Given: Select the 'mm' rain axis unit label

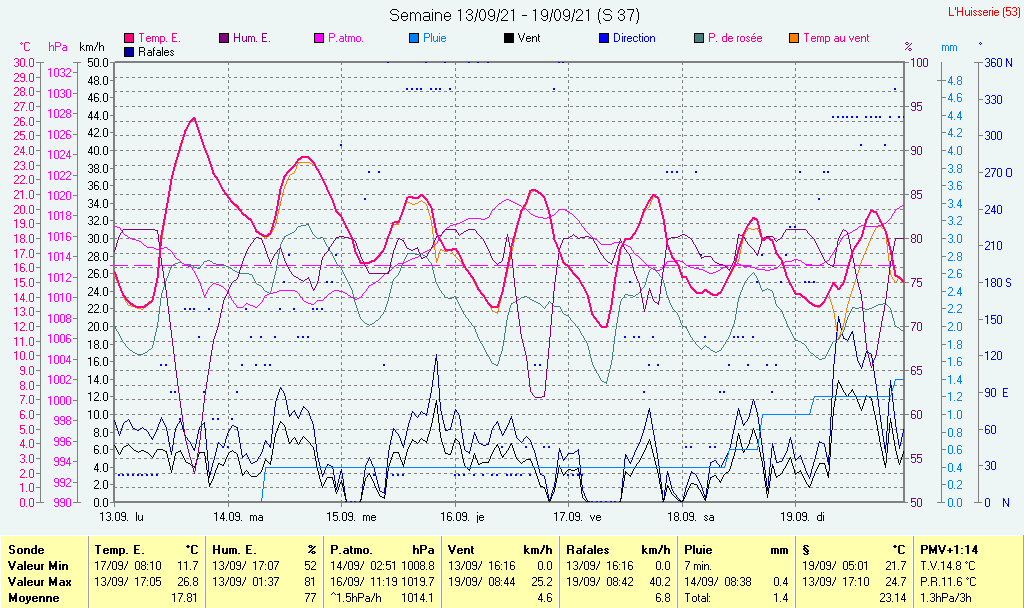Looking at the screenshot, I should (949, 48).
